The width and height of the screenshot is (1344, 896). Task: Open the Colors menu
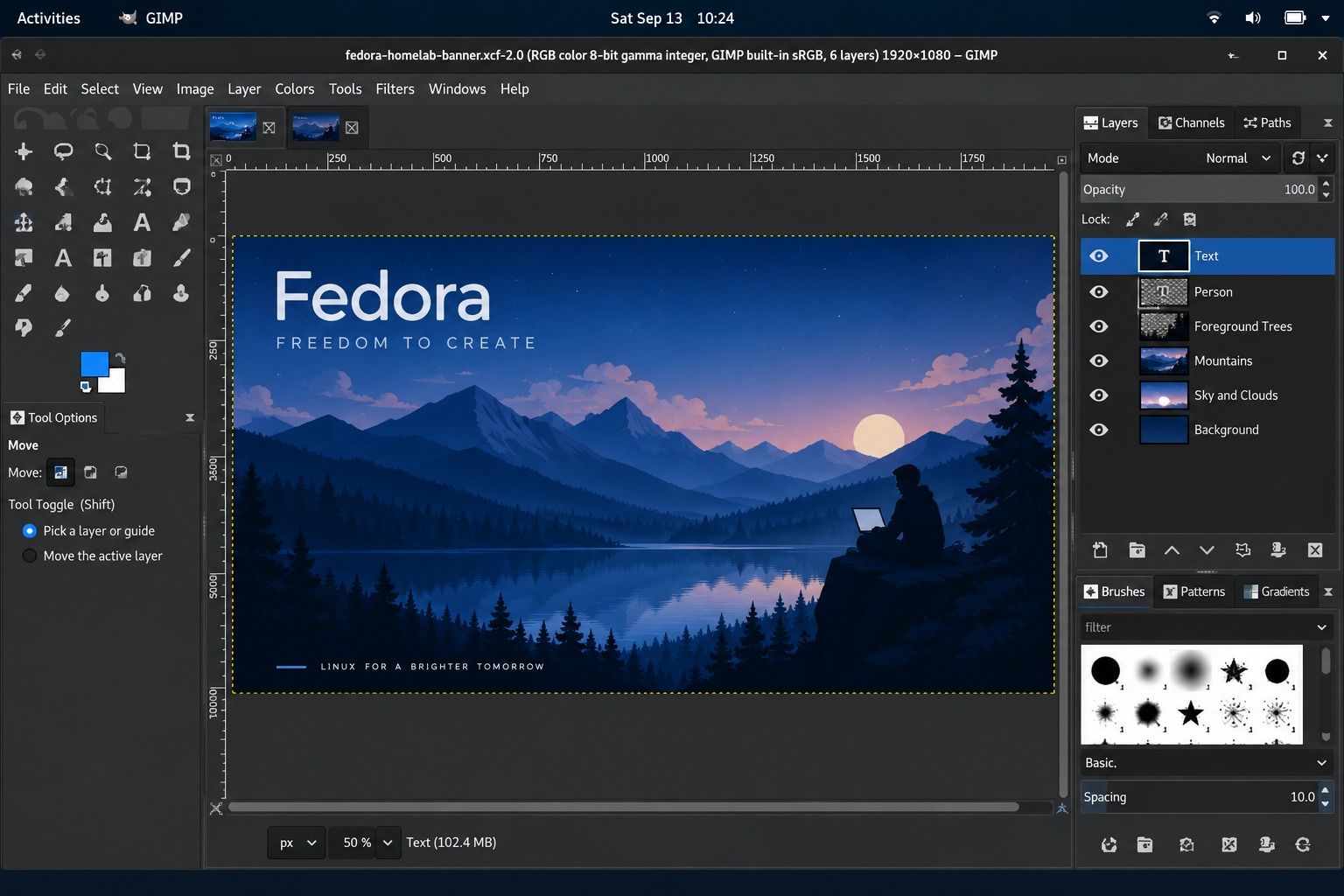tap(294, 88)
